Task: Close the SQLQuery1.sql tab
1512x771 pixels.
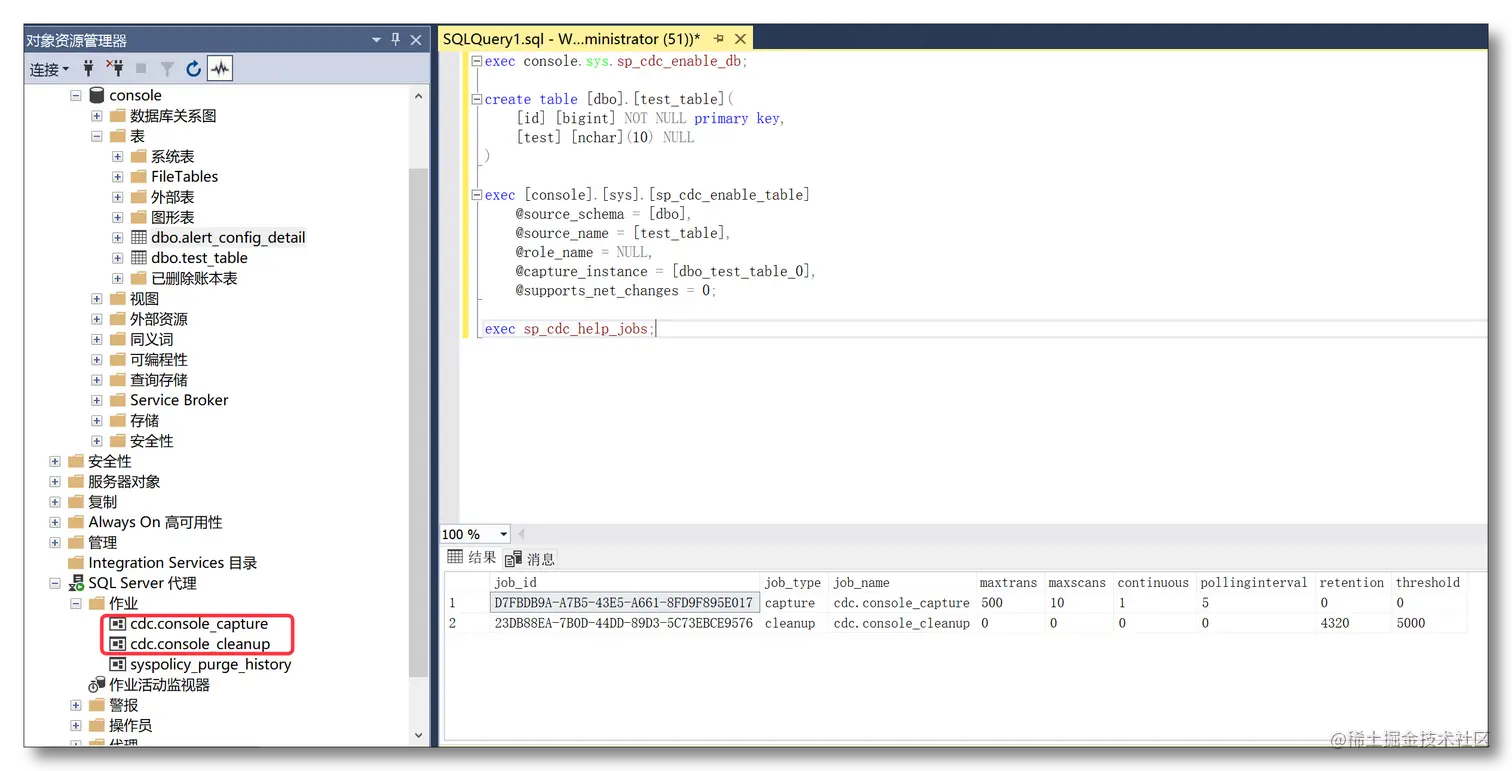Action: point(740,39)
